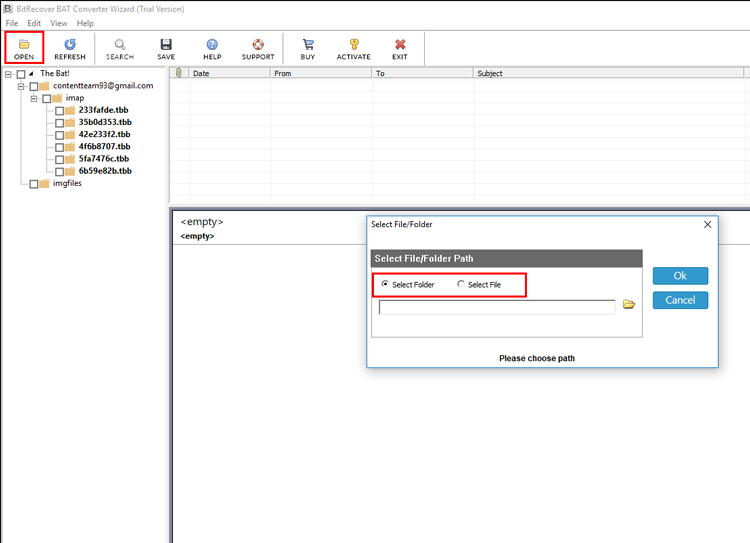This screenshot has height=543, width=750.
Task: Click the contentteam93@gmail.com folder icon
Action: (44, 86)
